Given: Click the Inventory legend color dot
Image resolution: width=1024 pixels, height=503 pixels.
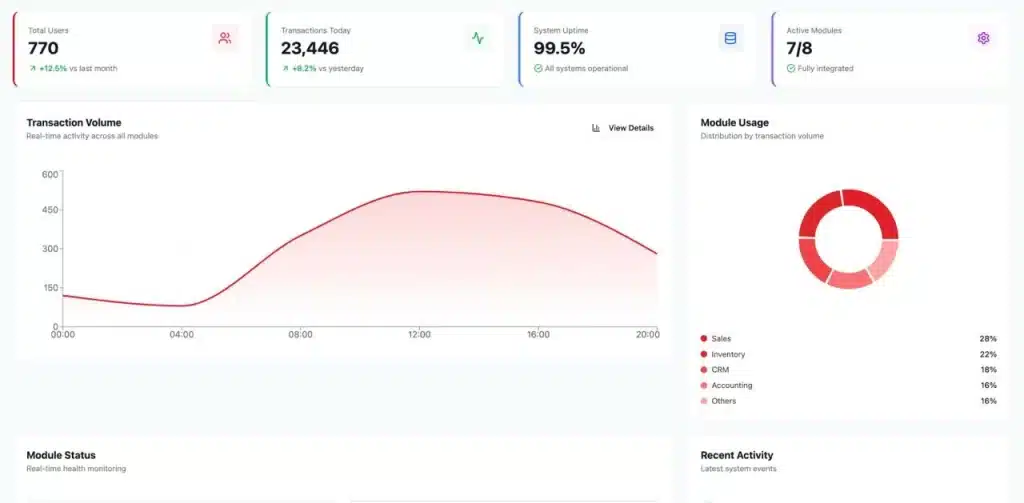Looking at the screenshot, I should pyautogui.click(x=703, y=354).
